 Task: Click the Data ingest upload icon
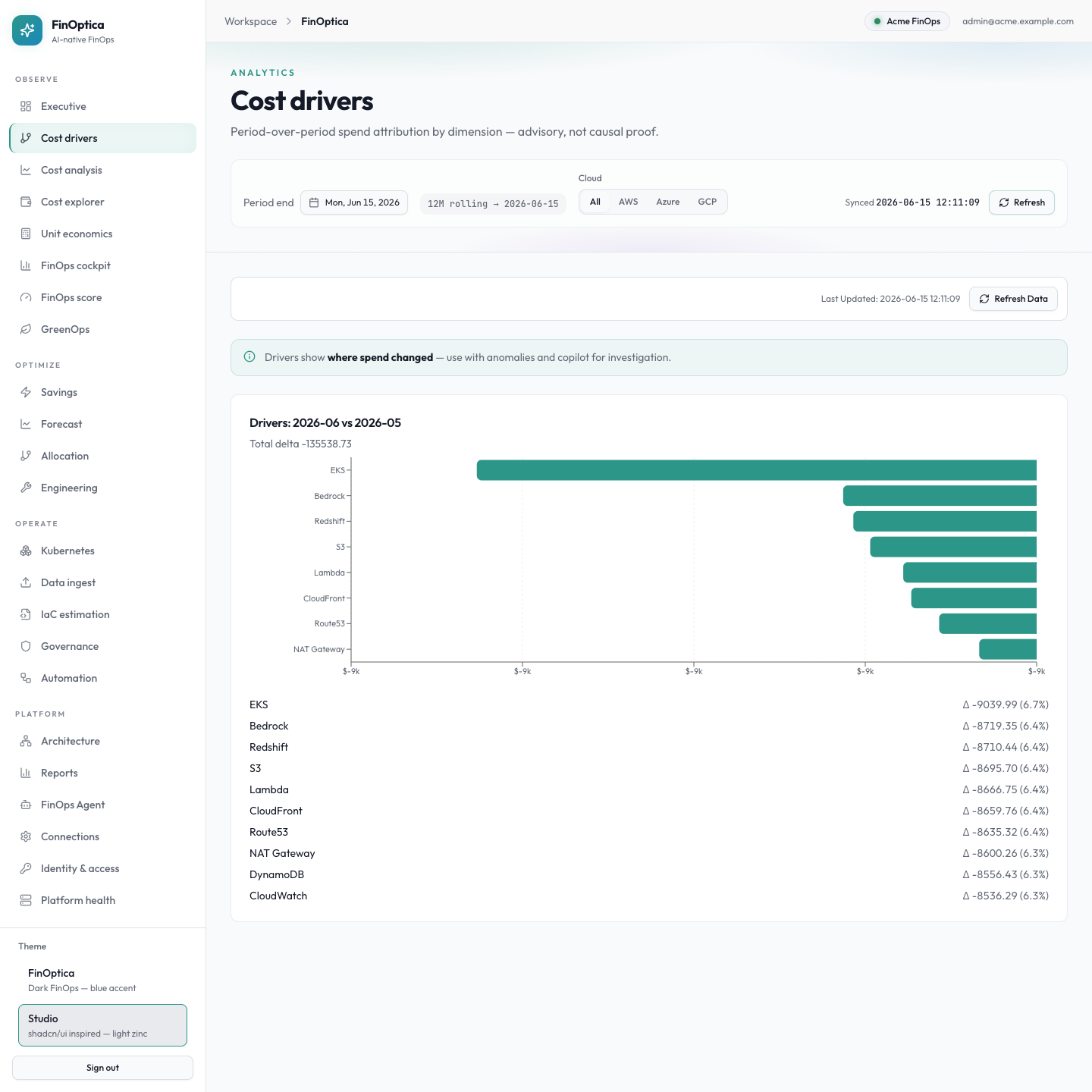tap(26, 582)
